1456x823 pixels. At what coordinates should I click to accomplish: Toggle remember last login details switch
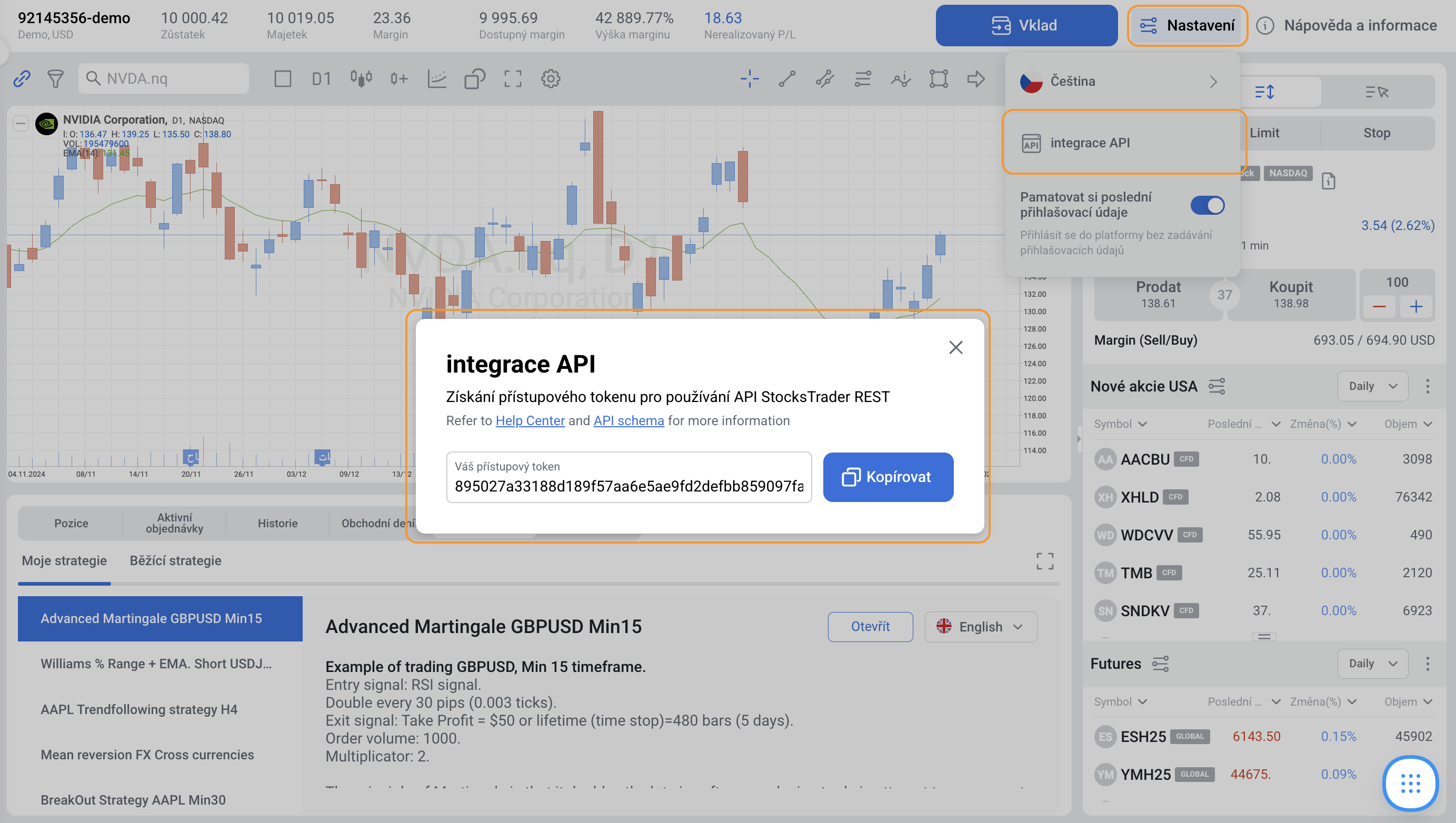coord(1206,205)
